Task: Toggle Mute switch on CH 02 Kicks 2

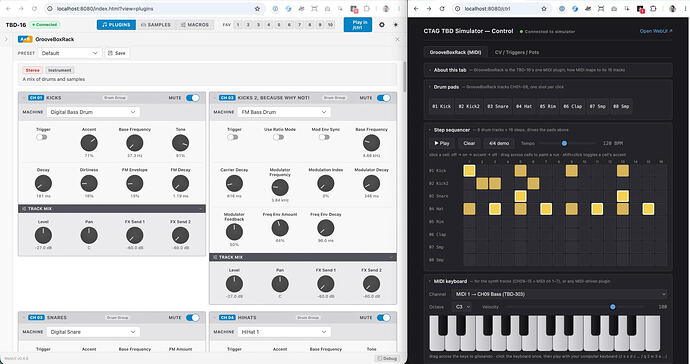Action: click(x=384, y=98)
